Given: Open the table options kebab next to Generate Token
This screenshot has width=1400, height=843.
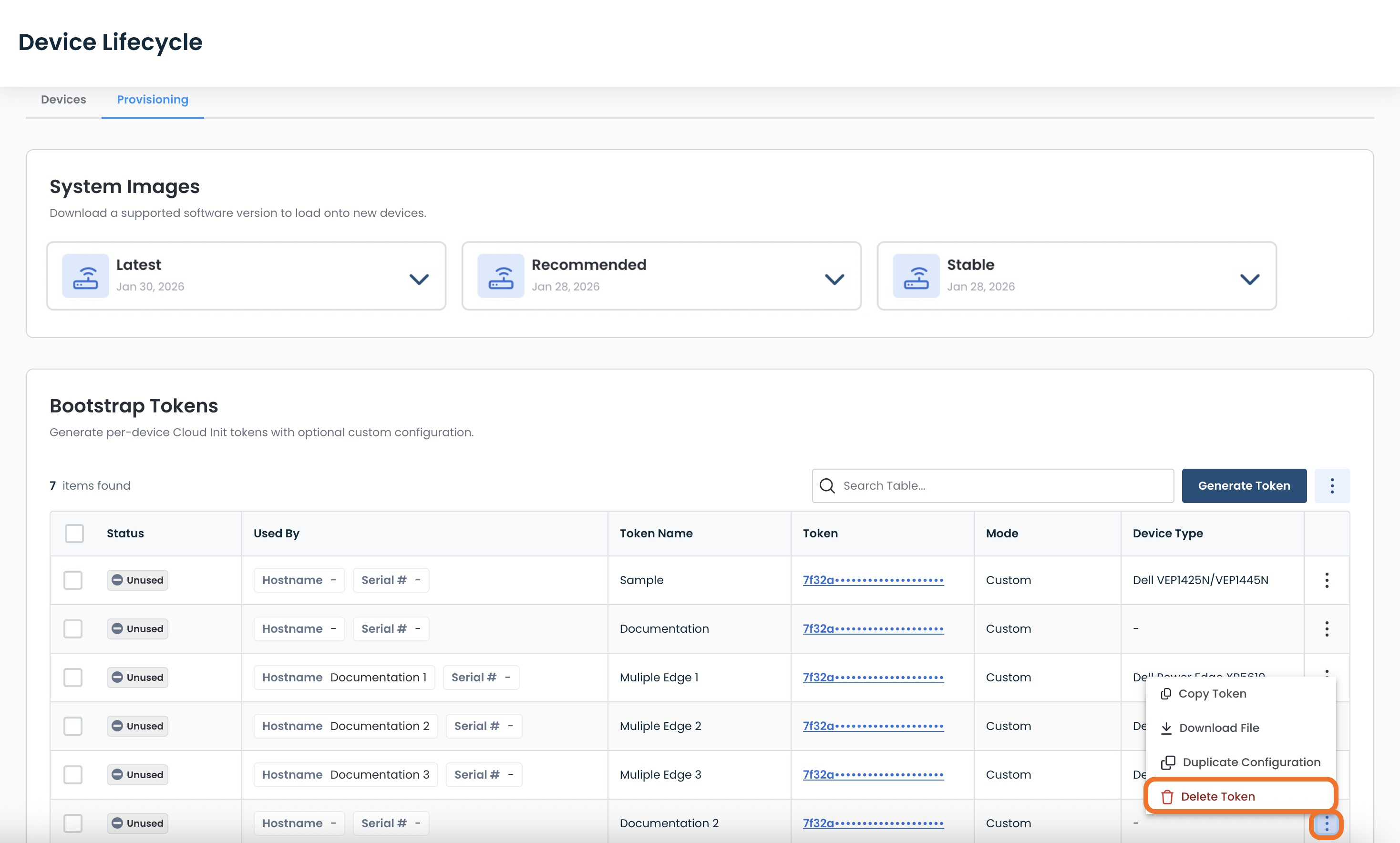Looking at the screenshot, I should [1332, 486].
